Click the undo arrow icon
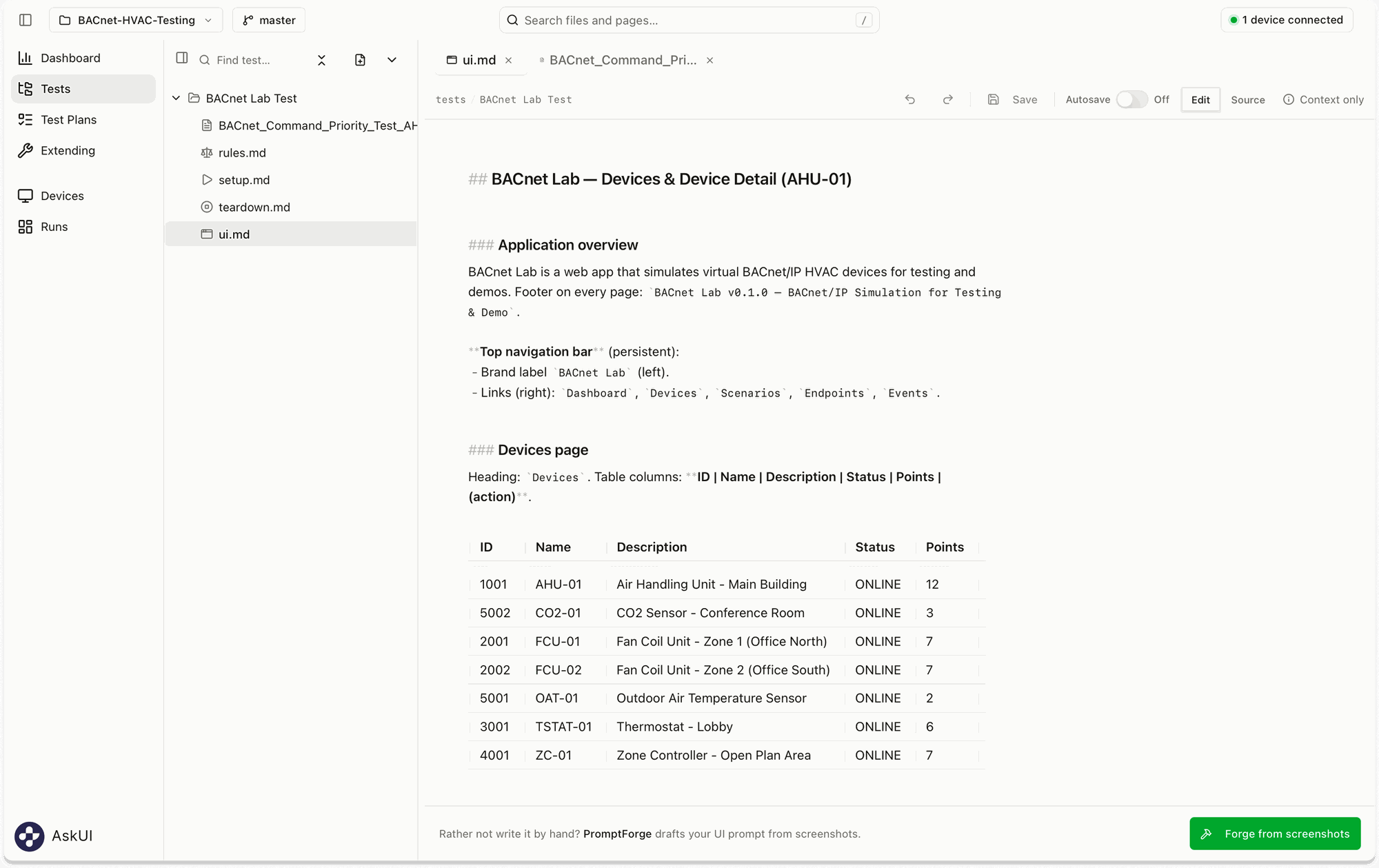The height and width of the screenshot is (868, 1379). pyautogui.click(x=910, y=99)
